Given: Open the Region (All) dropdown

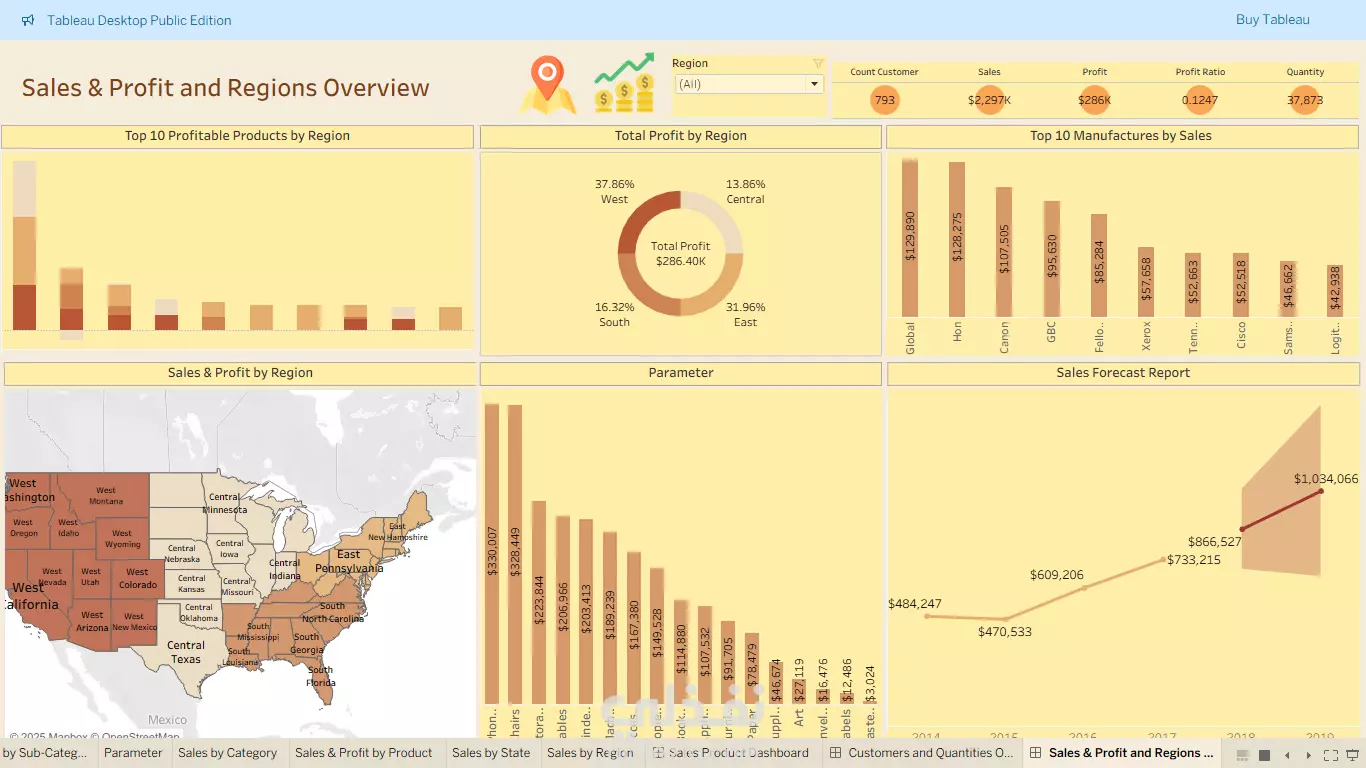Looking at the screenshot, I should point(749,84).
